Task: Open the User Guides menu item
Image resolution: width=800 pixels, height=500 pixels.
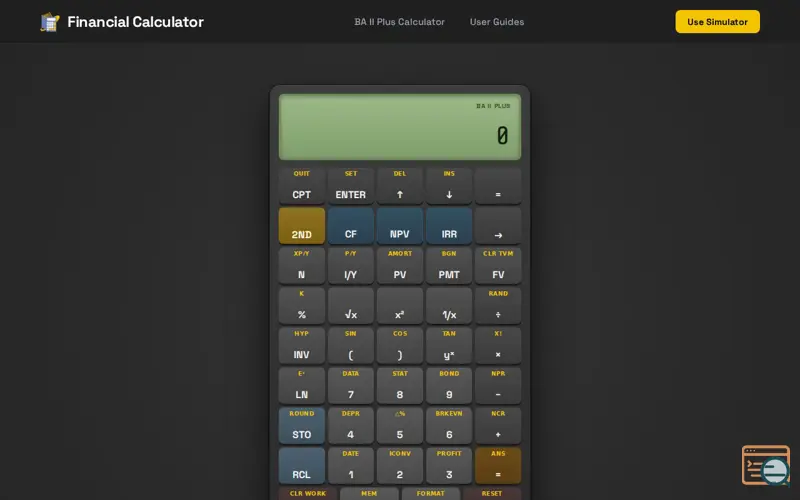Action: 497,22
